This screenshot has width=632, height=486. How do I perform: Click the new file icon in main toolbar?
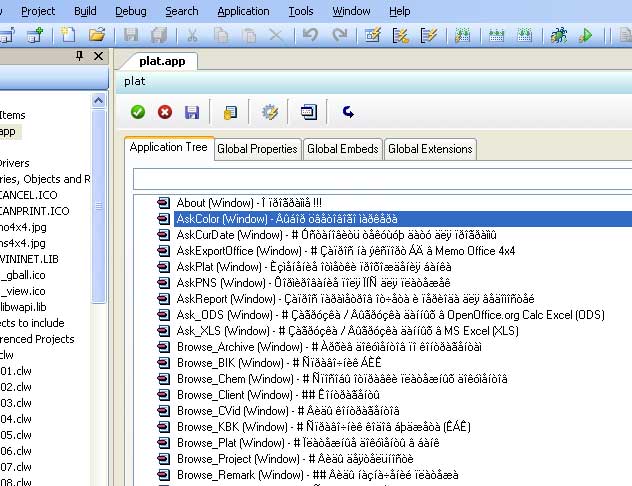69,36
